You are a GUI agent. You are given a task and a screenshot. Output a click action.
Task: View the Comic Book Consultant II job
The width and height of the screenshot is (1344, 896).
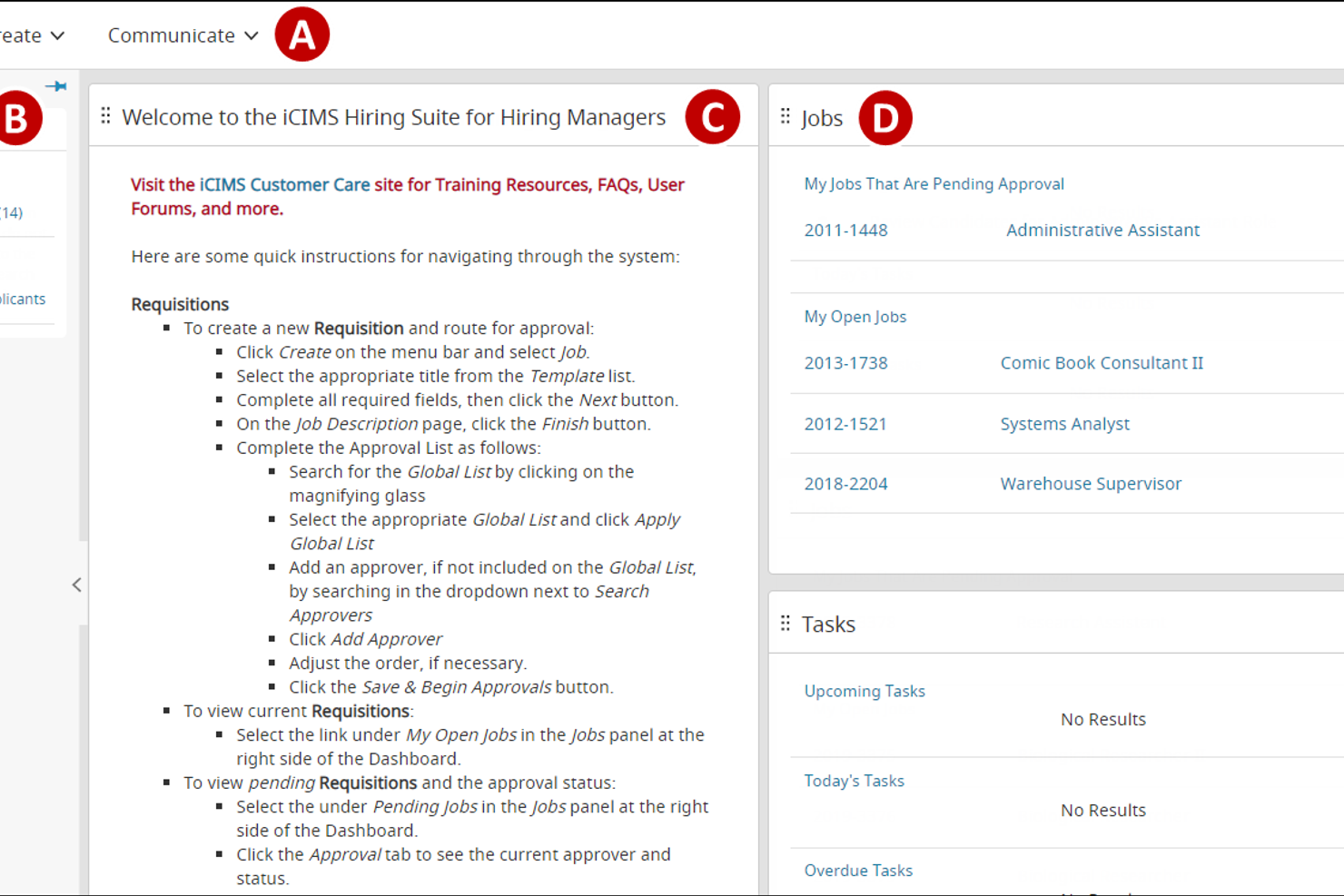pyautogui.click(x=1102, y=362)
